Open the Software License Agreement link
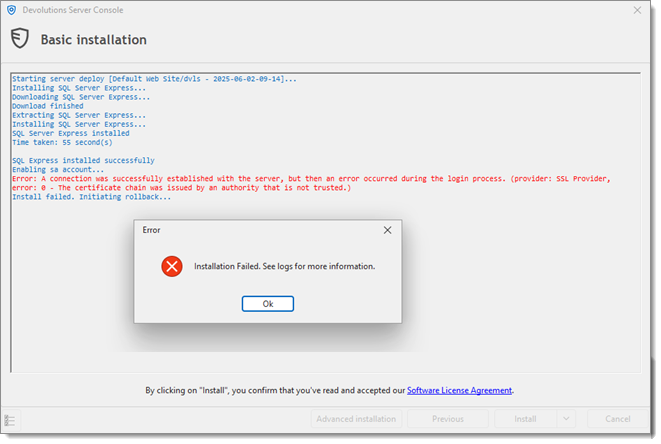The height and width of the screenshot is (444, 661). (x=459, y=390)
